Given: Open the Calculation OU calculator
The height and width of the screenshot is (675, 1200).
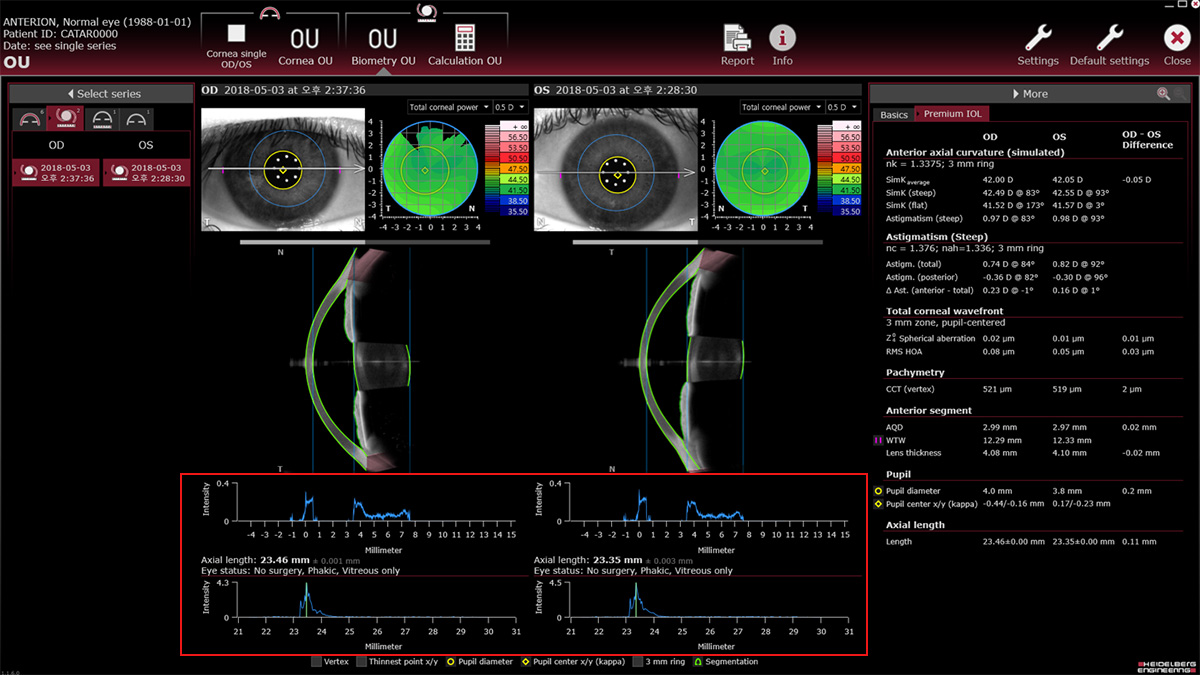Looking at the screenshot, I should click(464, 45).
